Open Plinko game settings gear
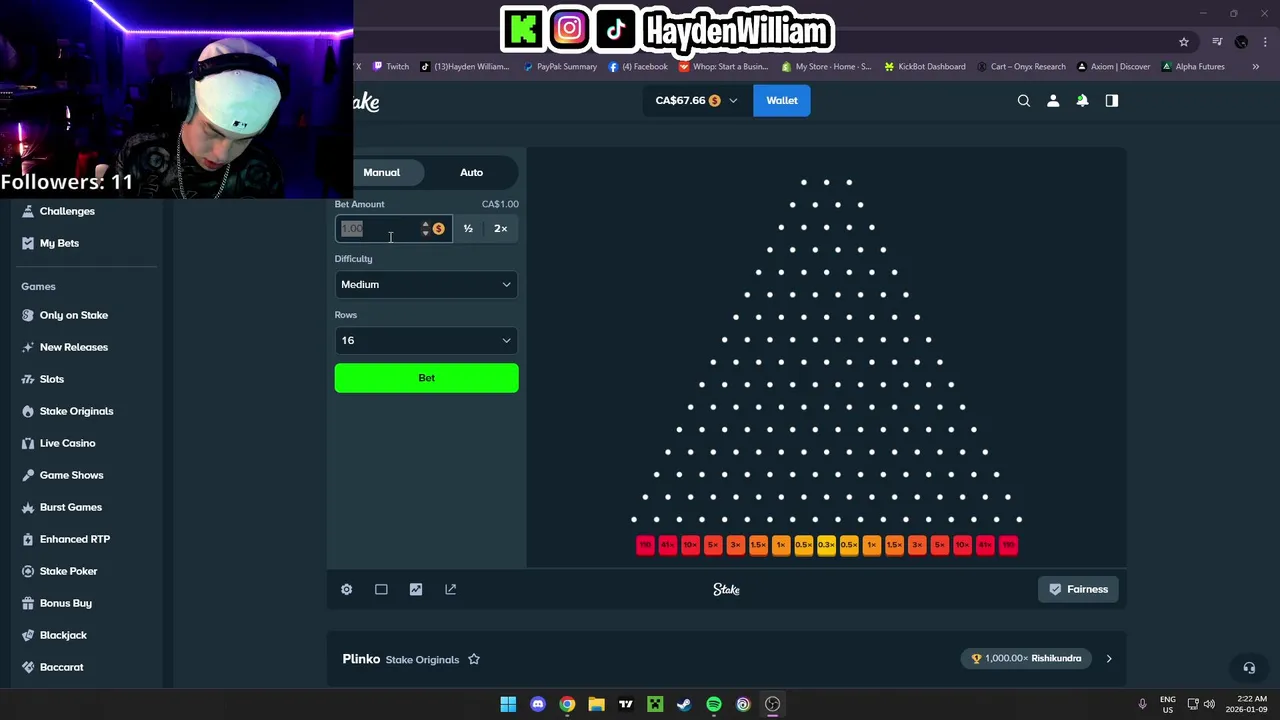This screenshot has height=720, width=1280. [x=346, y=589]
